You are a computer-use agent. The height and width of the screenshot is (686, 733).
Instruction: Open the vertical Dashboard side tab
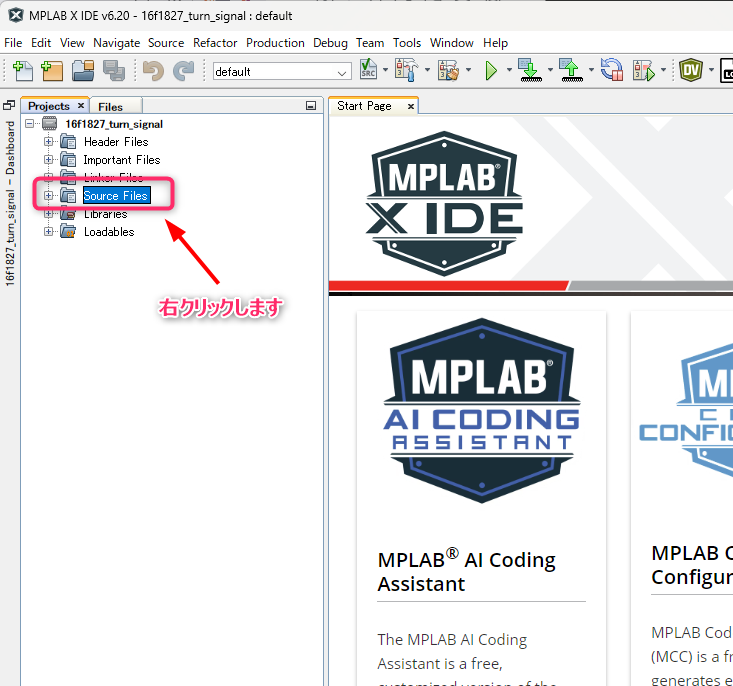coord(10,203)
